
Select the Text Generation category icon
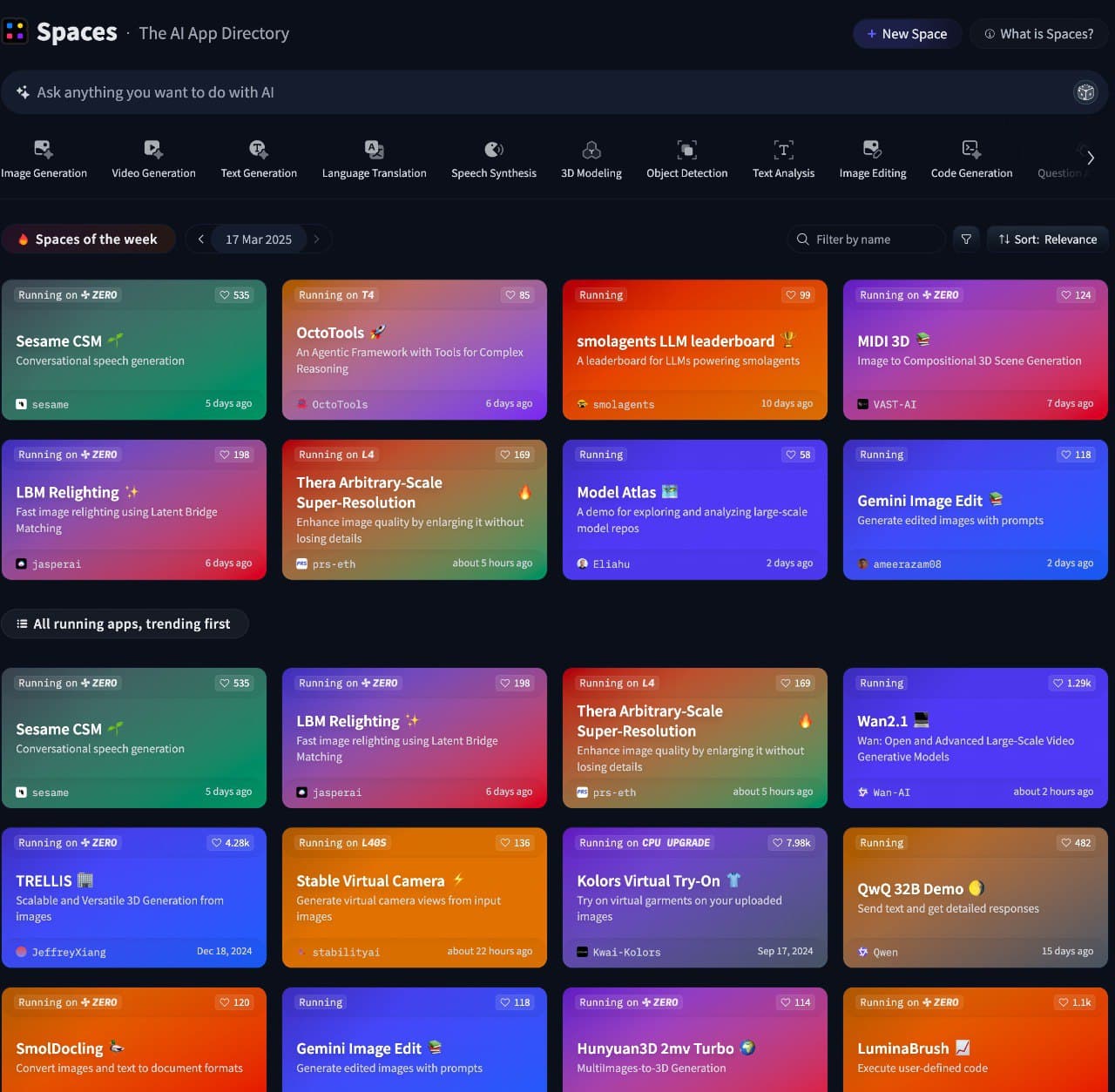click(x=259, y=149)
